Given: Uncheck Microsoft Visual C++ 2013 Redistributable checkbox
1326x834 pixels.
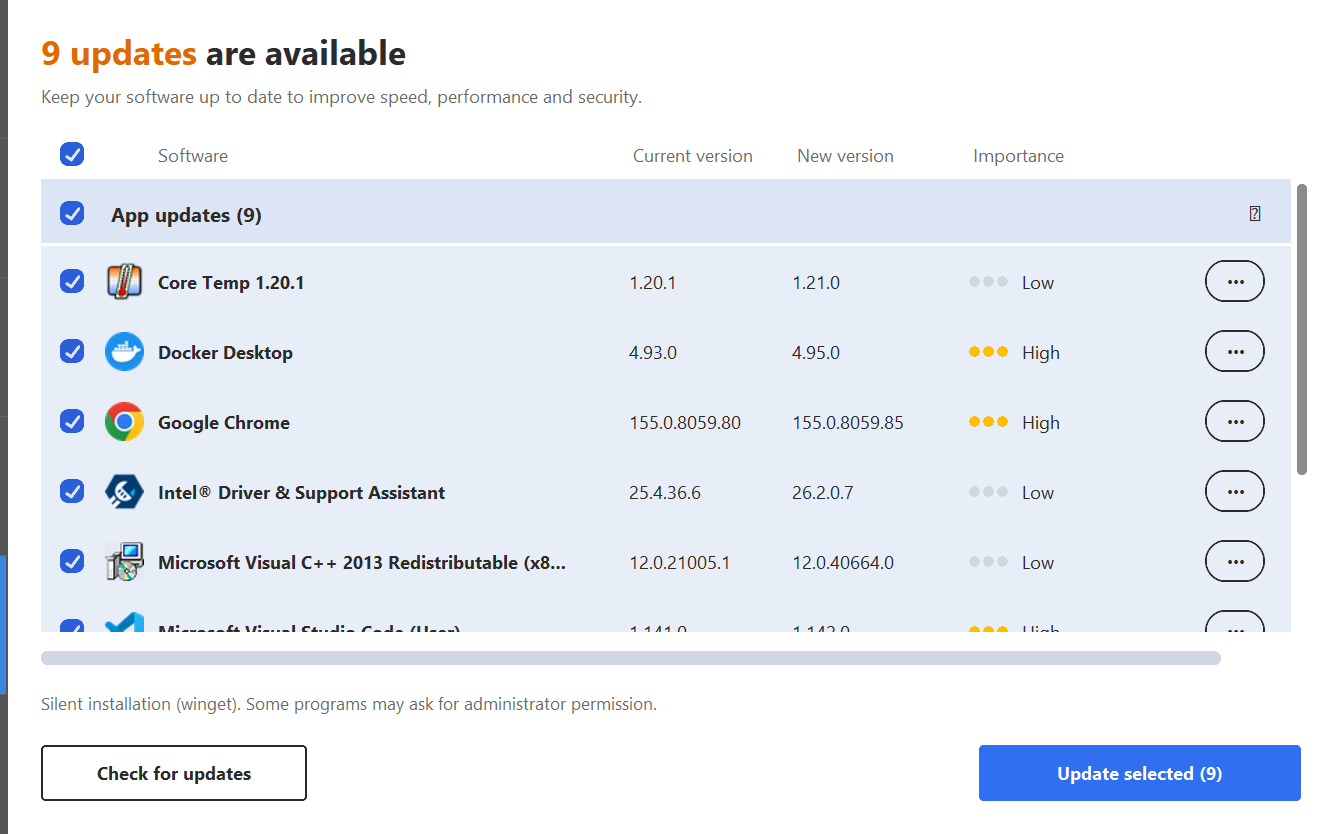Looking at the screenshot, I should pos(72,561).
